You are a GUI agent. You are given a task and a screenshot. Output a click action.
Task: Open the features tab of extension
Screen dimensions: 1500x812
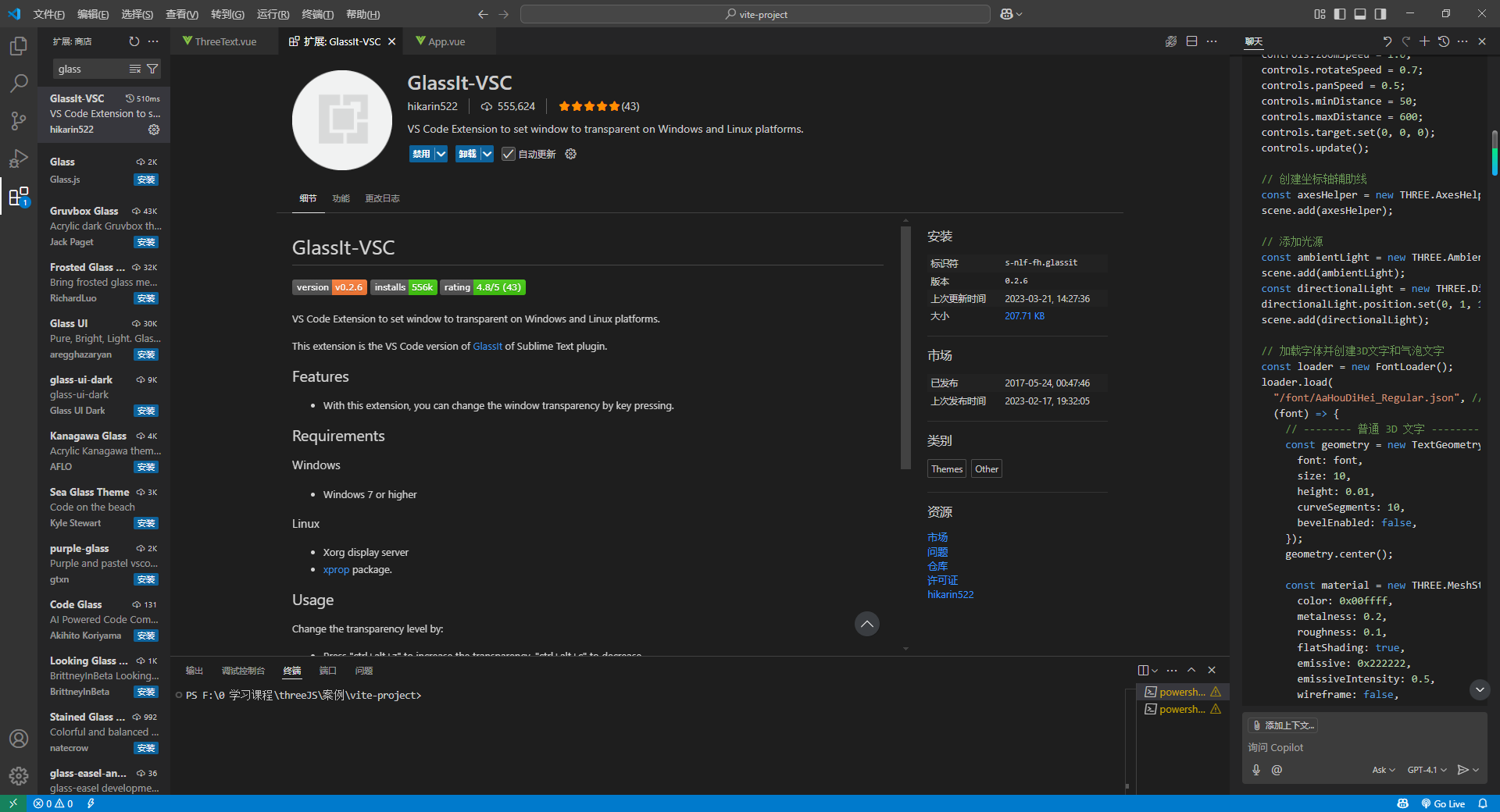tap(341, 198)
